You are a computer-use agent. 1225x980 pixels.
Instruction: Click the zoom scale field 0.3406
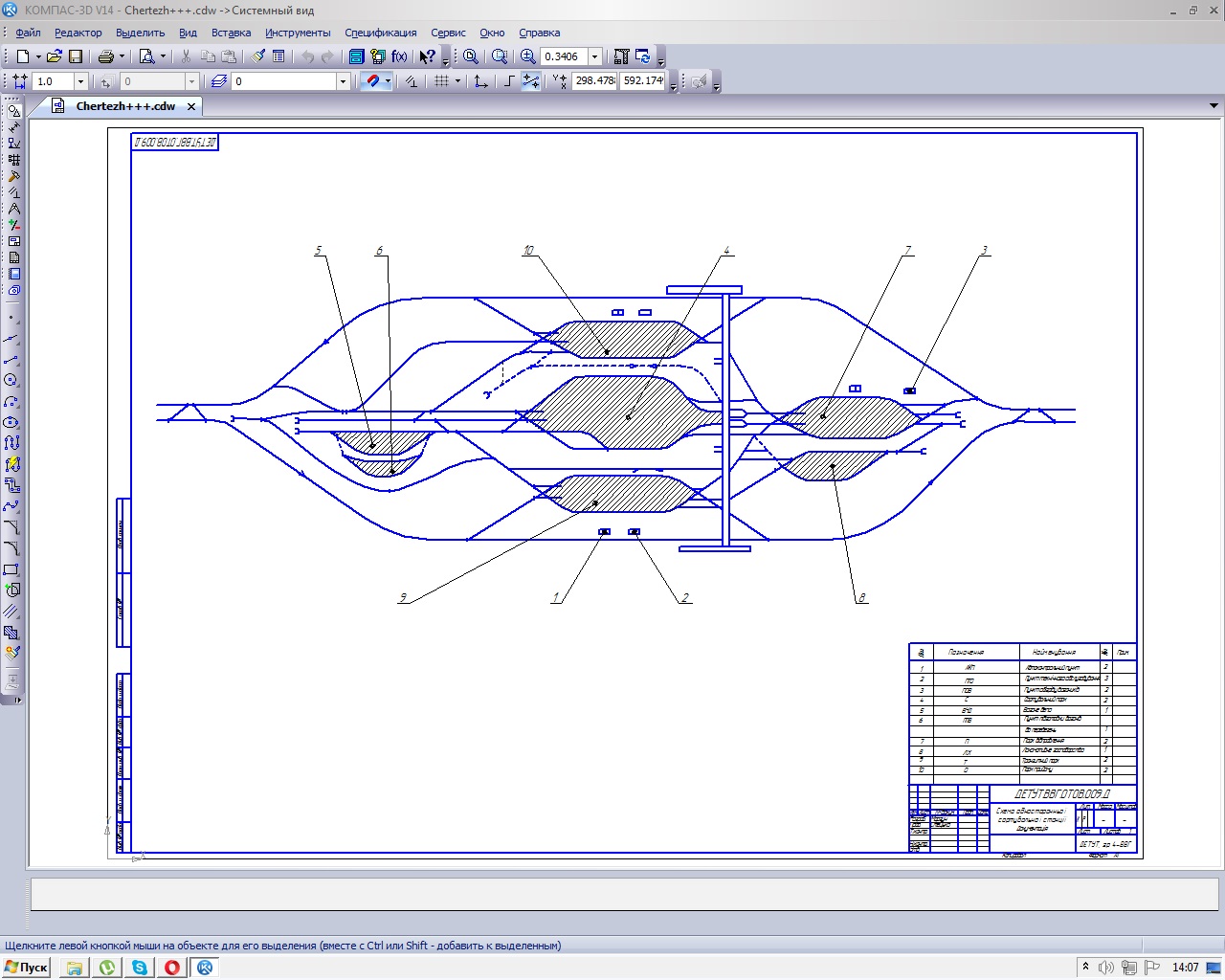coord(563,56)
